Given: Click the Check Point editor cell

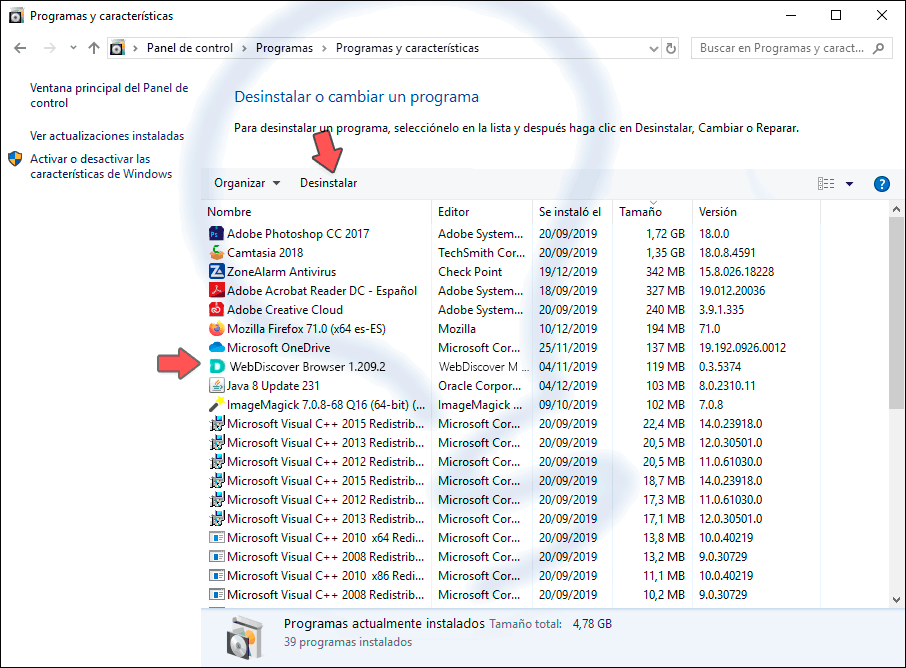Looking at the screenshot, I should click(x=470, y=272).
